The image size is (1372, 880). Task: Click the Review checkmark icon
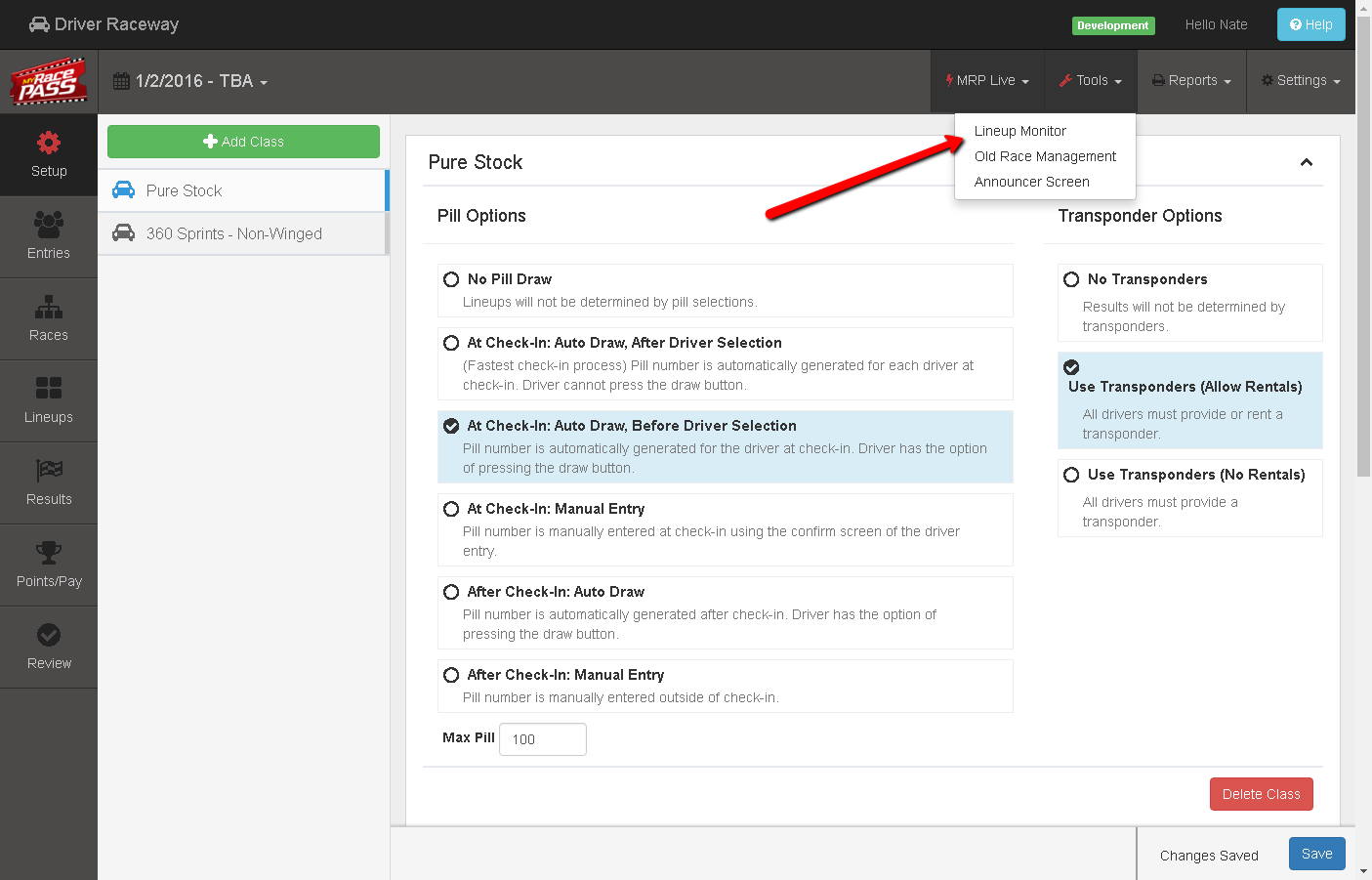(x=49, y=647)
